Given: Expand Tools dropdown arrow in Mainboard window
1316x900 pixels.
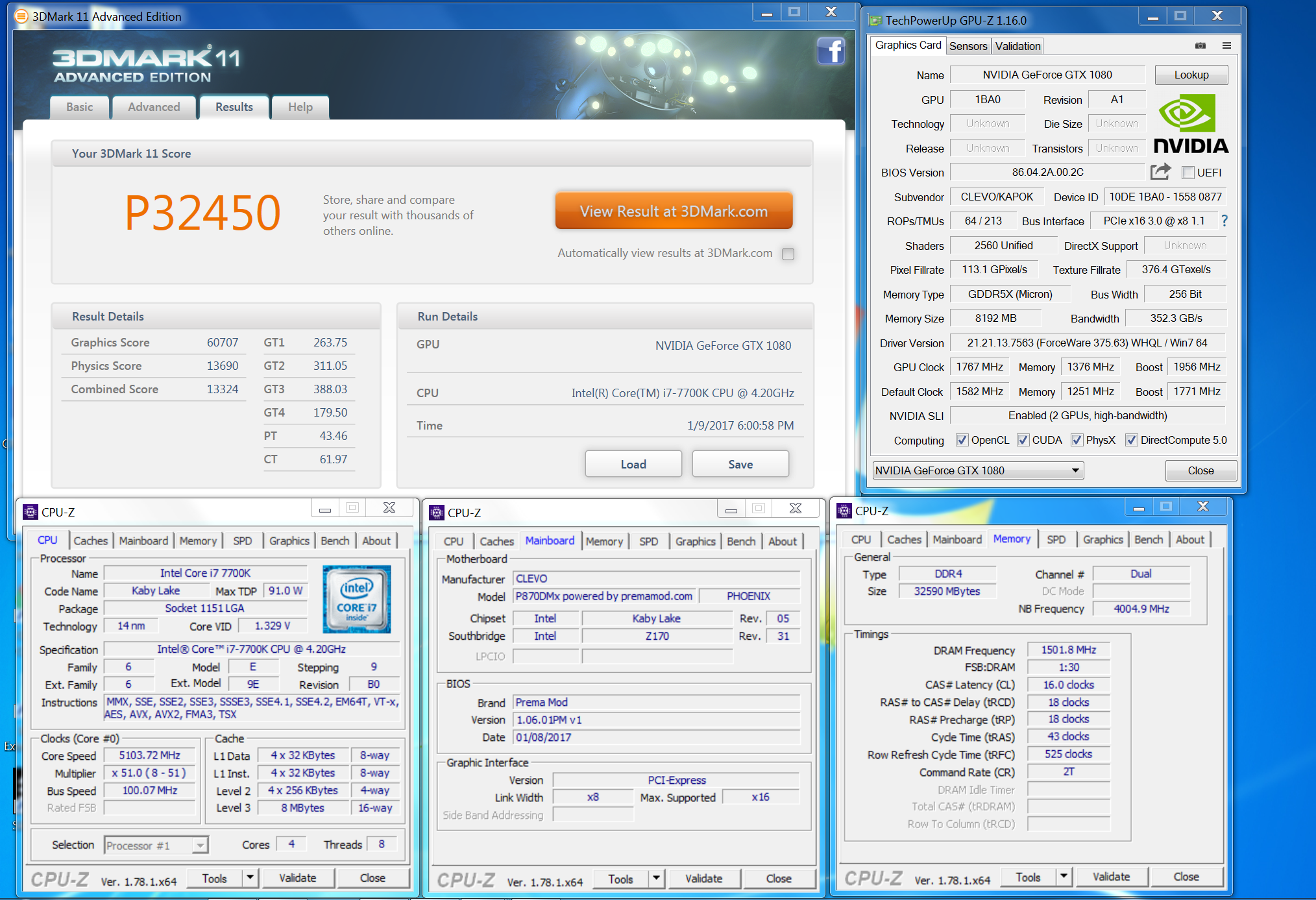Looking at the screenshot, I should pos(657,879).
